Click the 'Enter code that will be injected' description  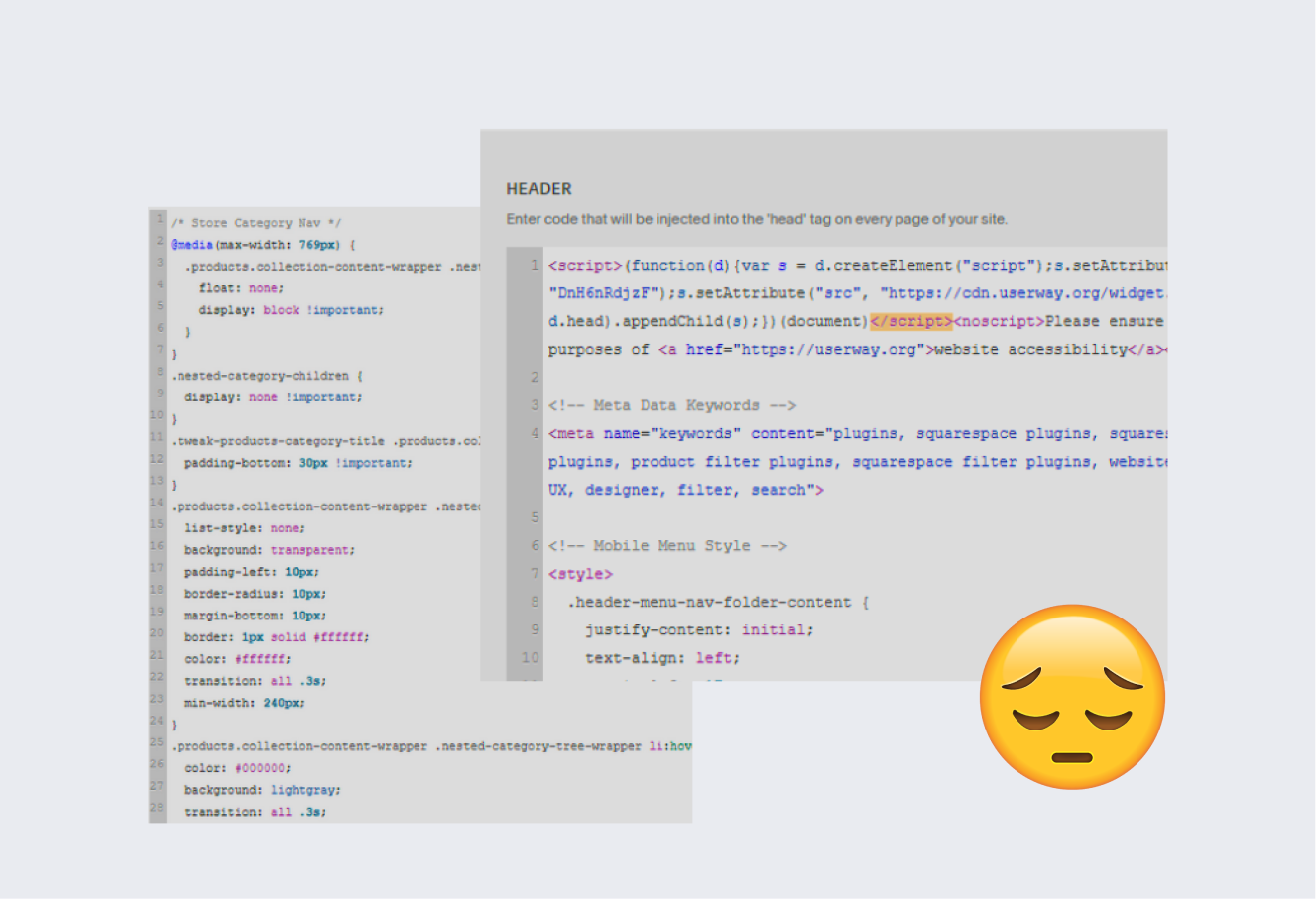757,219
